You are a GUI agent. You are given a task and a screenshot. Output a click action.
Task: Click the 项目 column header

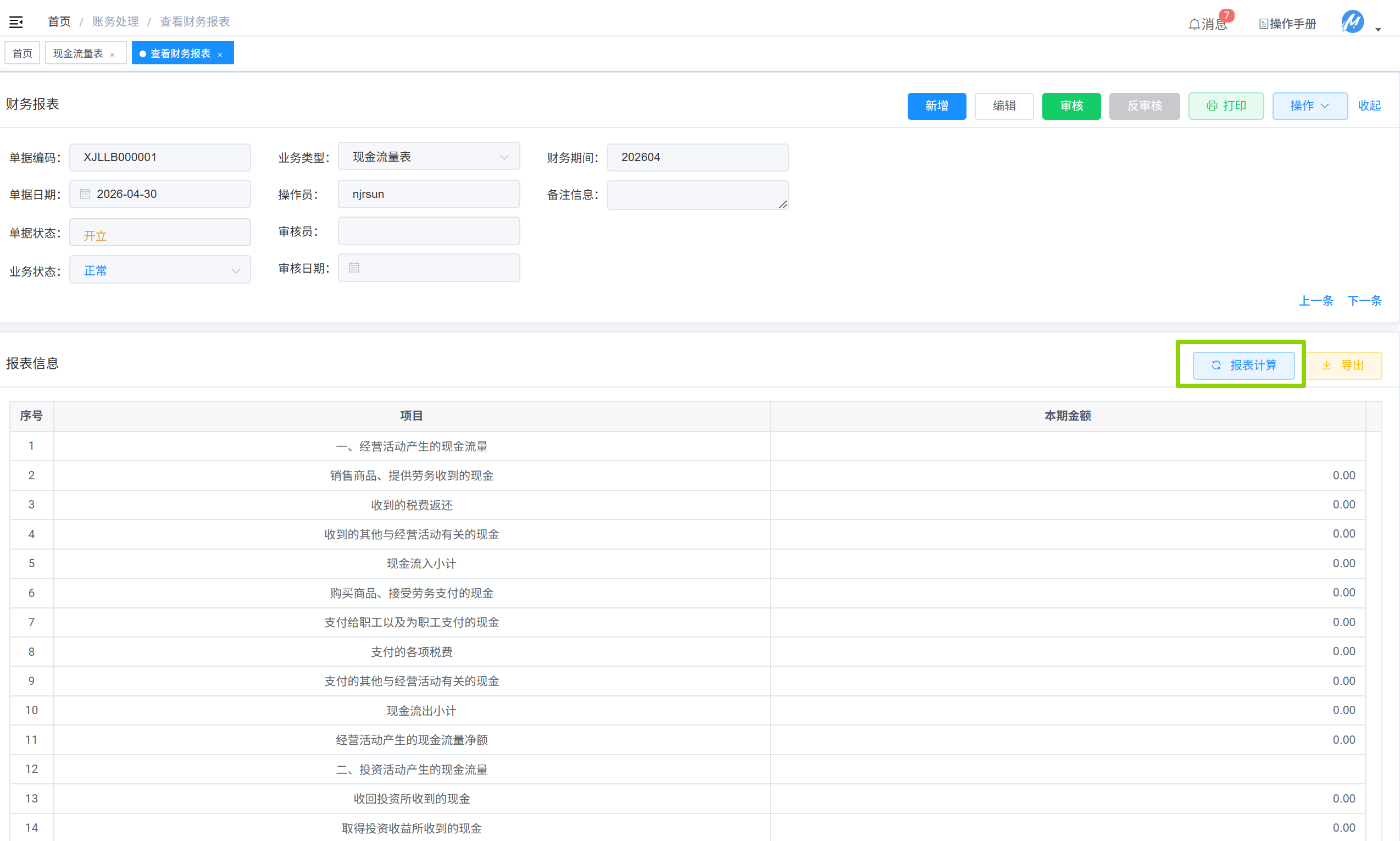(412, 416)
